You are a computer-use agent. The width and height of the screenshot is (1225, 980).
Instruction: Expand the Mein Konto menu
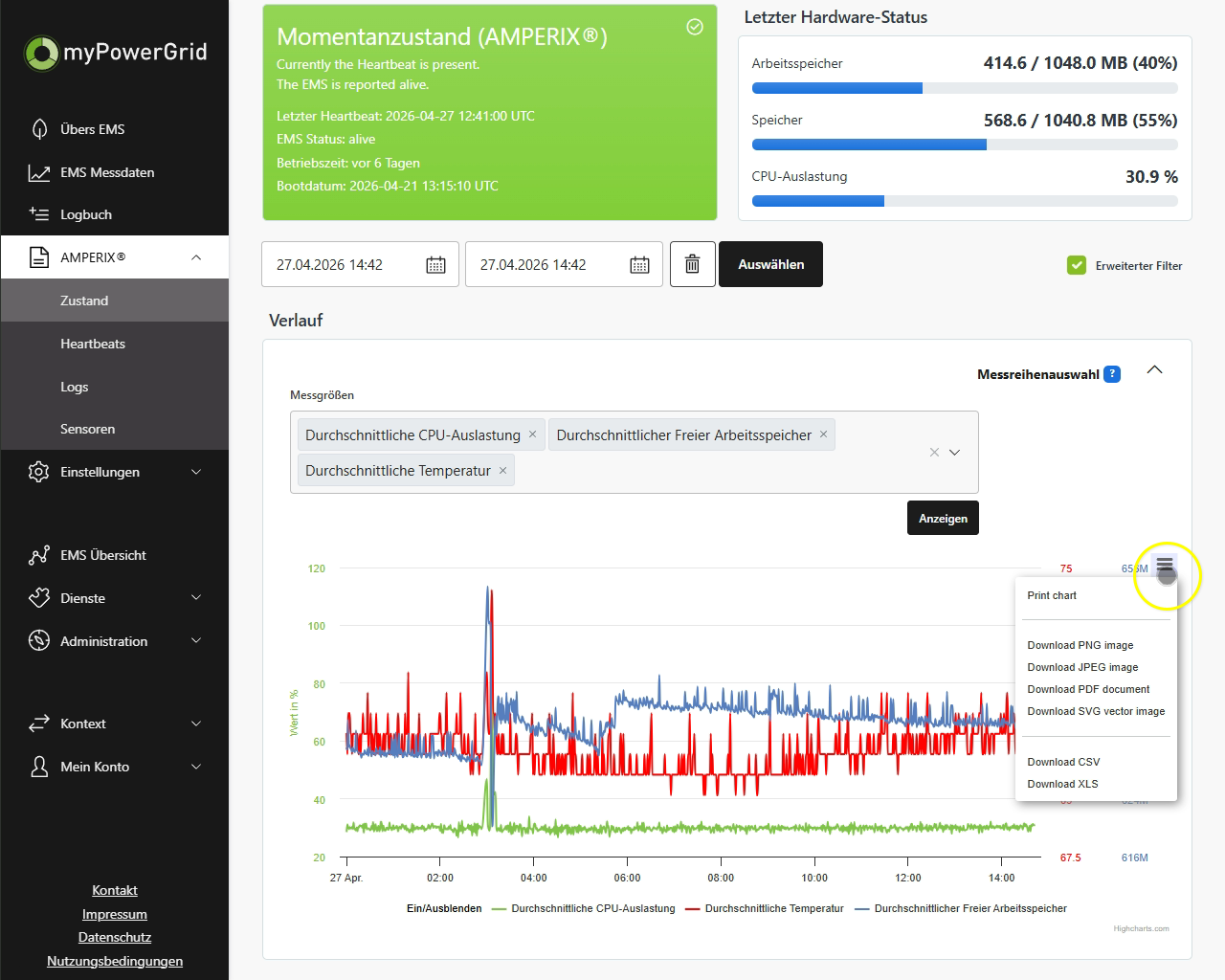point(196,767)
